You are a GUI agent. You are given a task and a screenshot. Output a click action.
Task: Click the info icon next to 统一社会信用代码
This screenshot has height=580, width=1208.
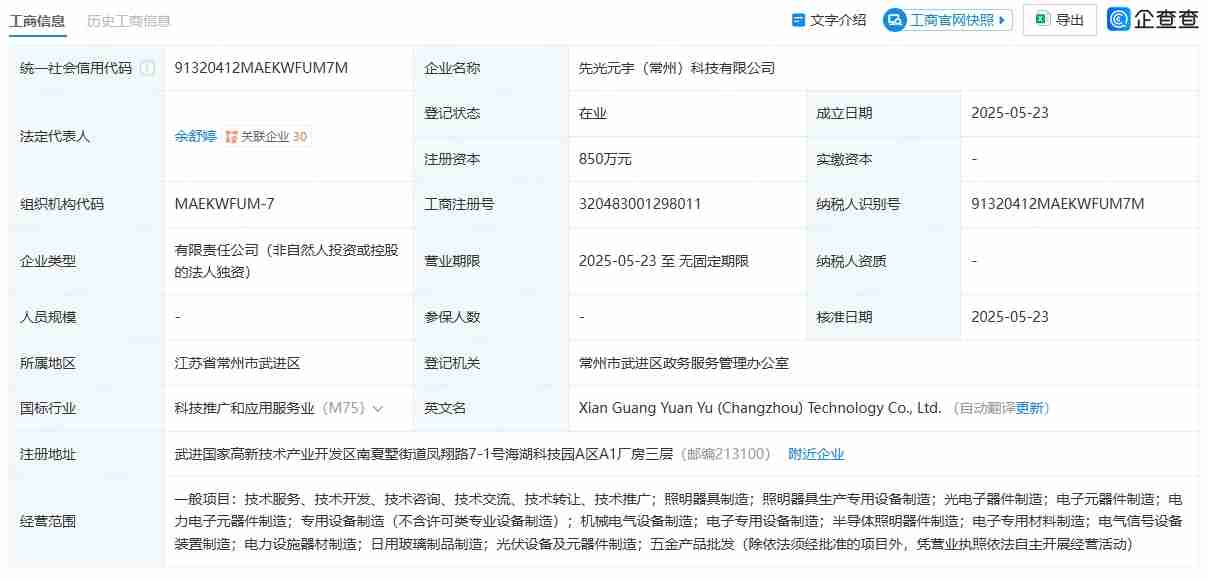coord(147,67)
